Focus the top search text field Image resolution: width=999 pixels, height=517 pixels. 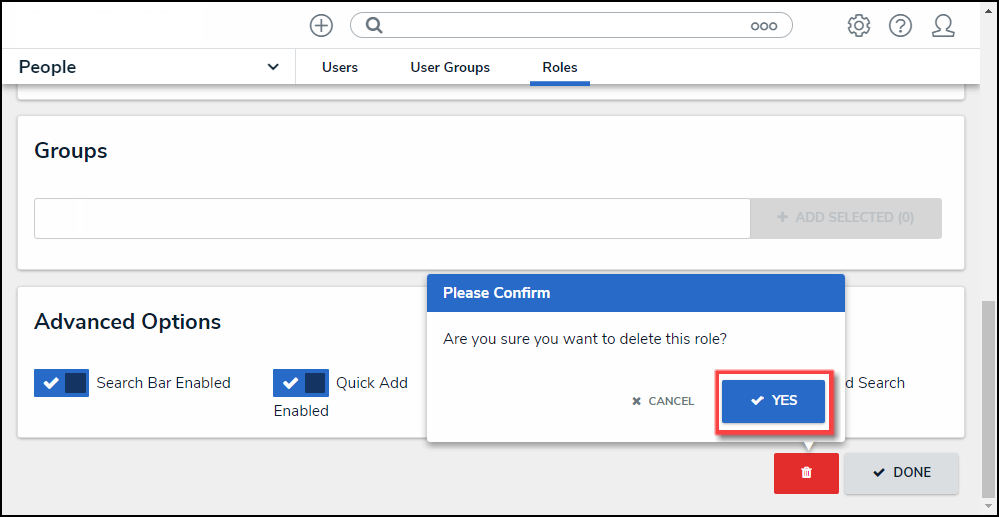pyautogui.click(x=560, y=26)
